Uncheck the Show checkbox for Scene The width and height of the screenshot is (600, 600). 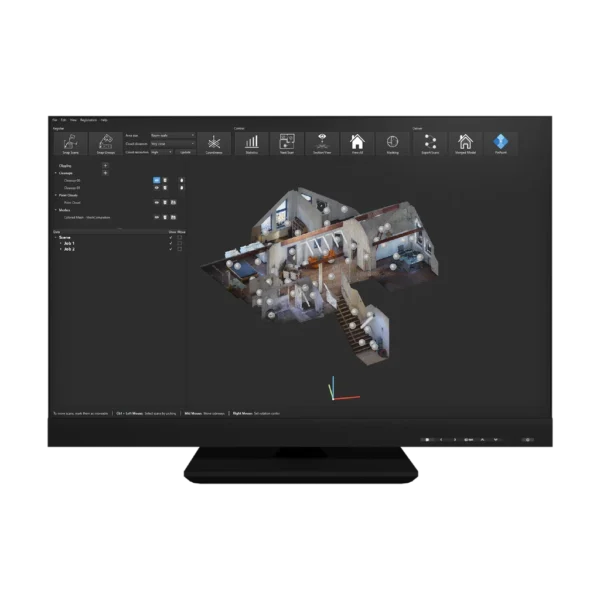(171, 238)
